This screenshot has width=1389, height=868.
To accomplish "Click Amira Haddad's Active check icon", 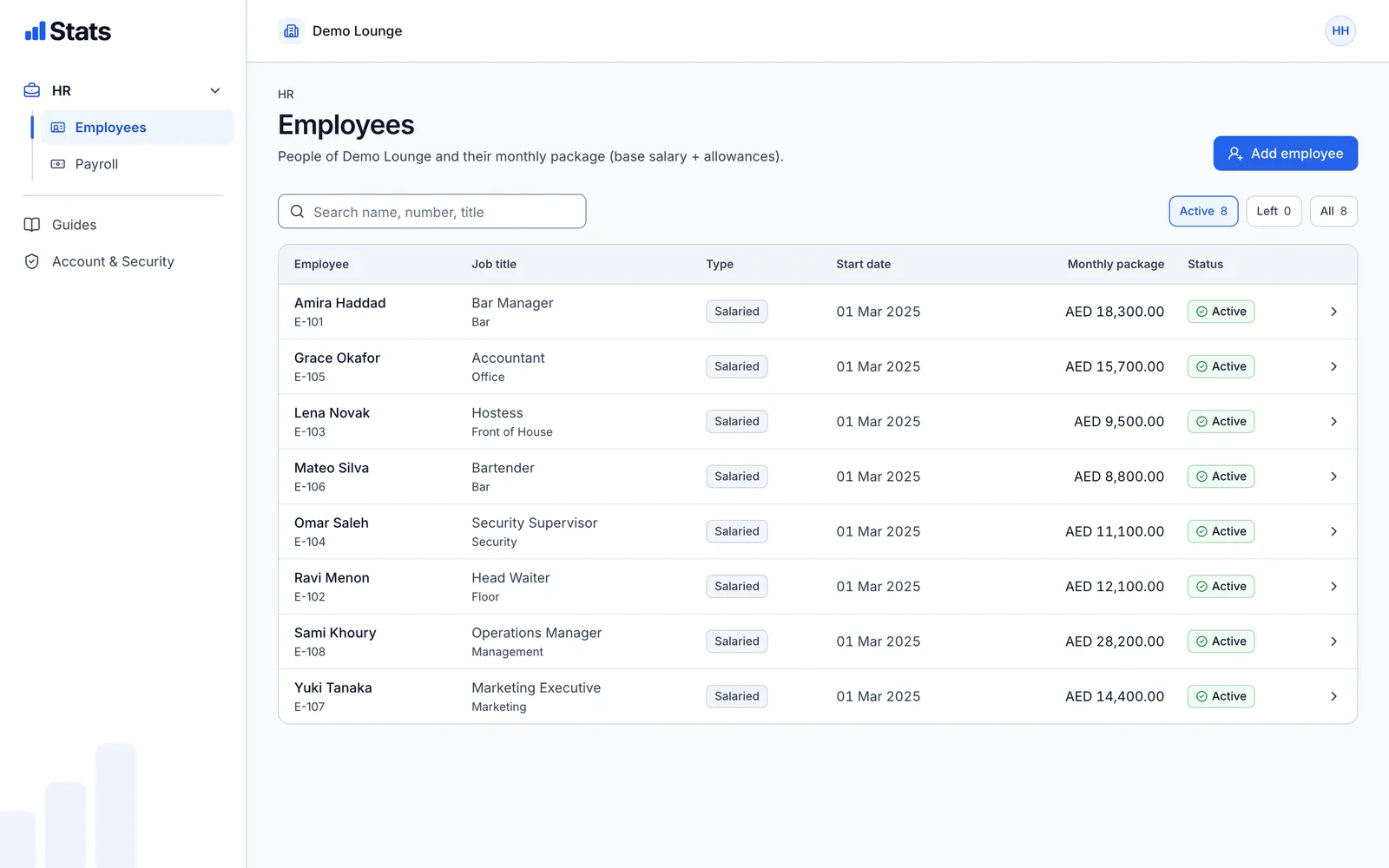I will click(x=1201, y=312).
